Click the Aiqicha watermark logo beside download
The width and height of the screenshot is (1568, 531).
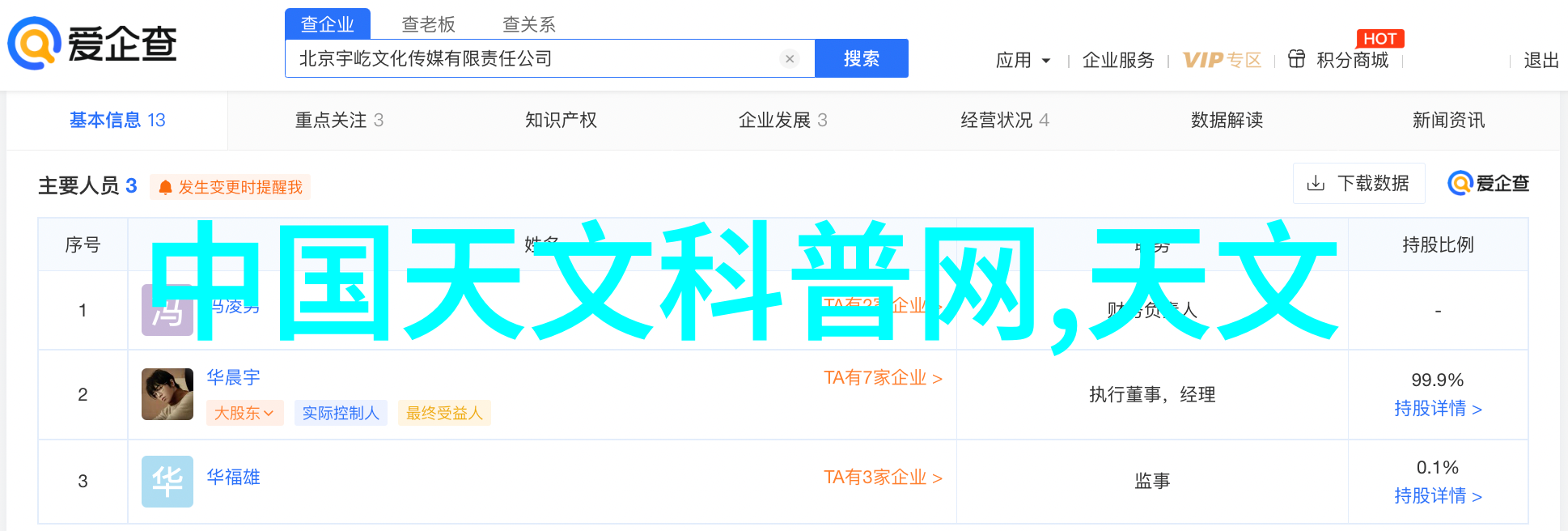pos(1489,184)
